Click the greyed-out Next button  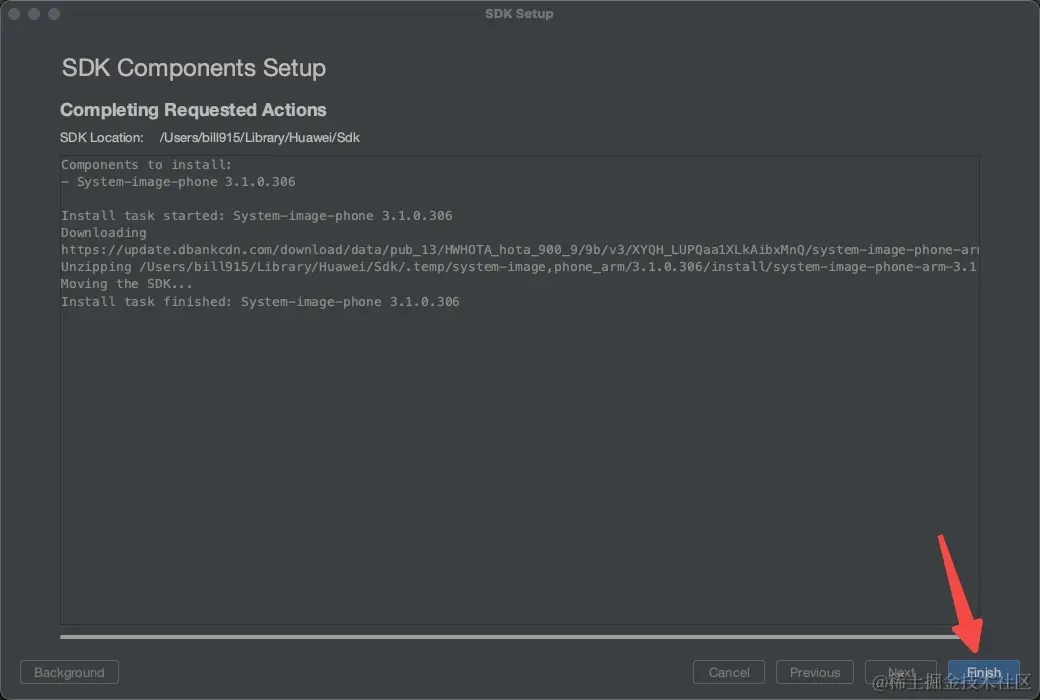coord(901,673)
